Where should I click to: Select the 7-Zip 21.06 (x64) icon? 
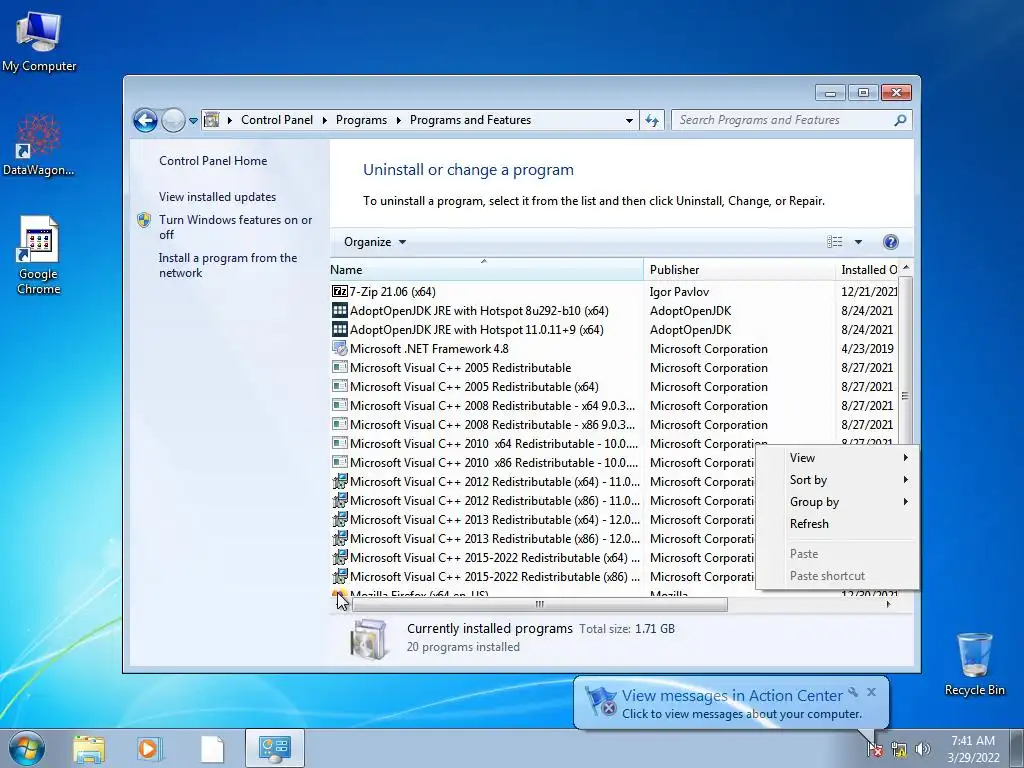[x=340, y=291]
